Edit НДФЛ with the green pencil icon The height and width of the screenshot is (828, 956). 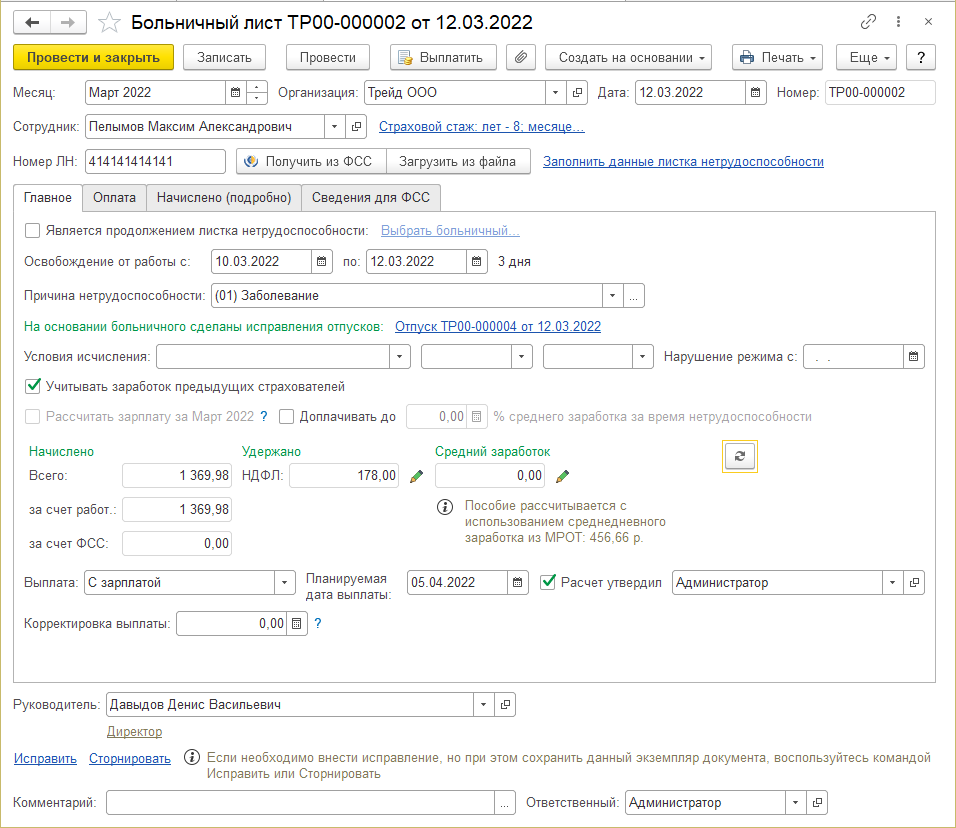[417, 477]
